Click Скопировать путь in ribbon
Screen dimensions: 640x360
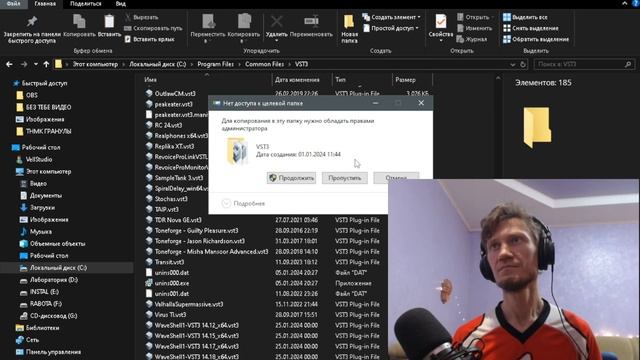point(153,28)
